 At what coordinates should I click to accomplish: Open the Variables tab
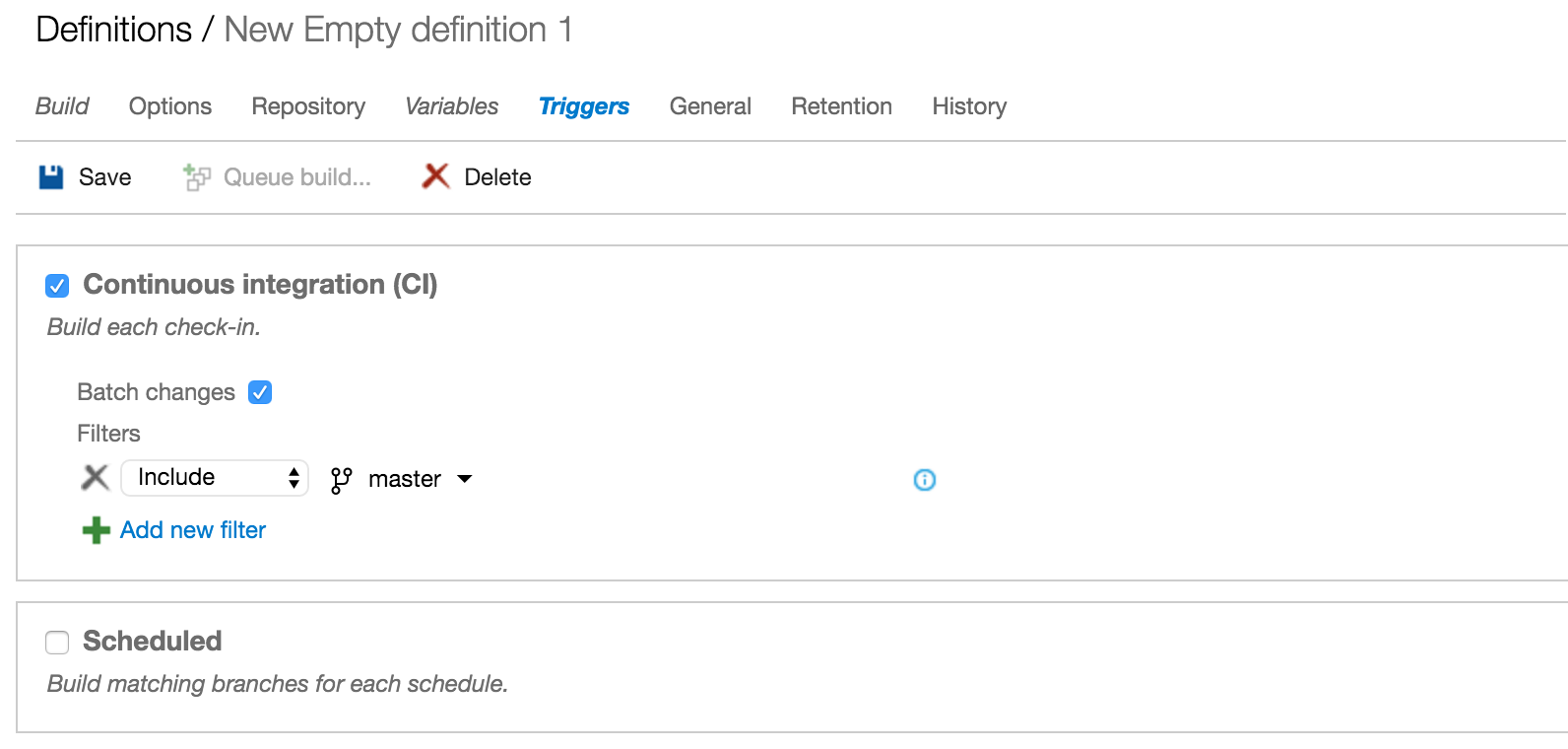(x=452, y=106)
